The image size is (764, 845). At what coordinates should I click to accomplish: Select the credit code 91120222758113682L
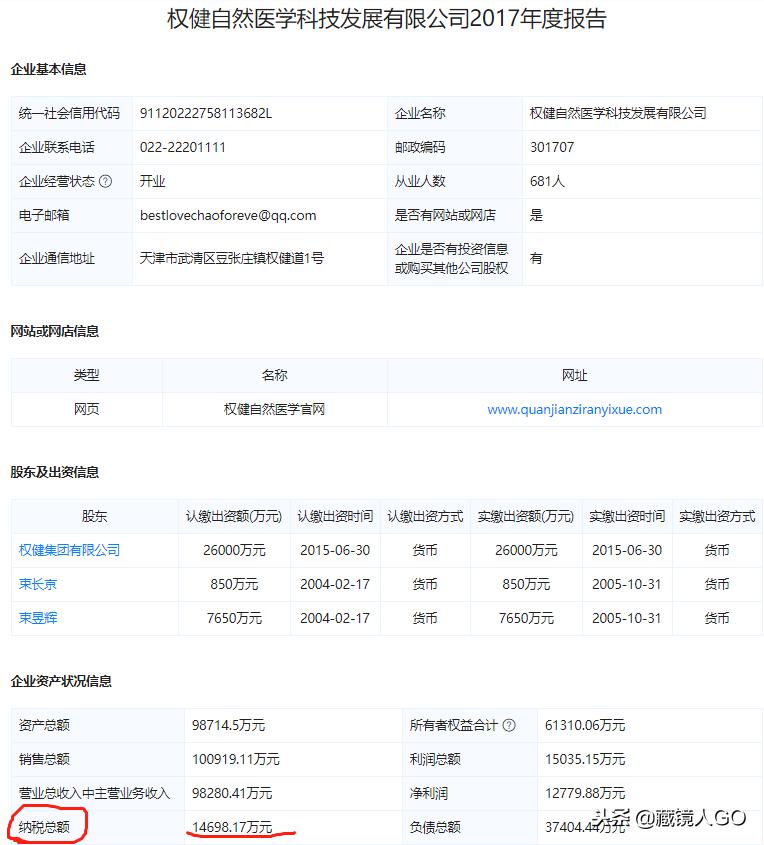click(206, 113)
